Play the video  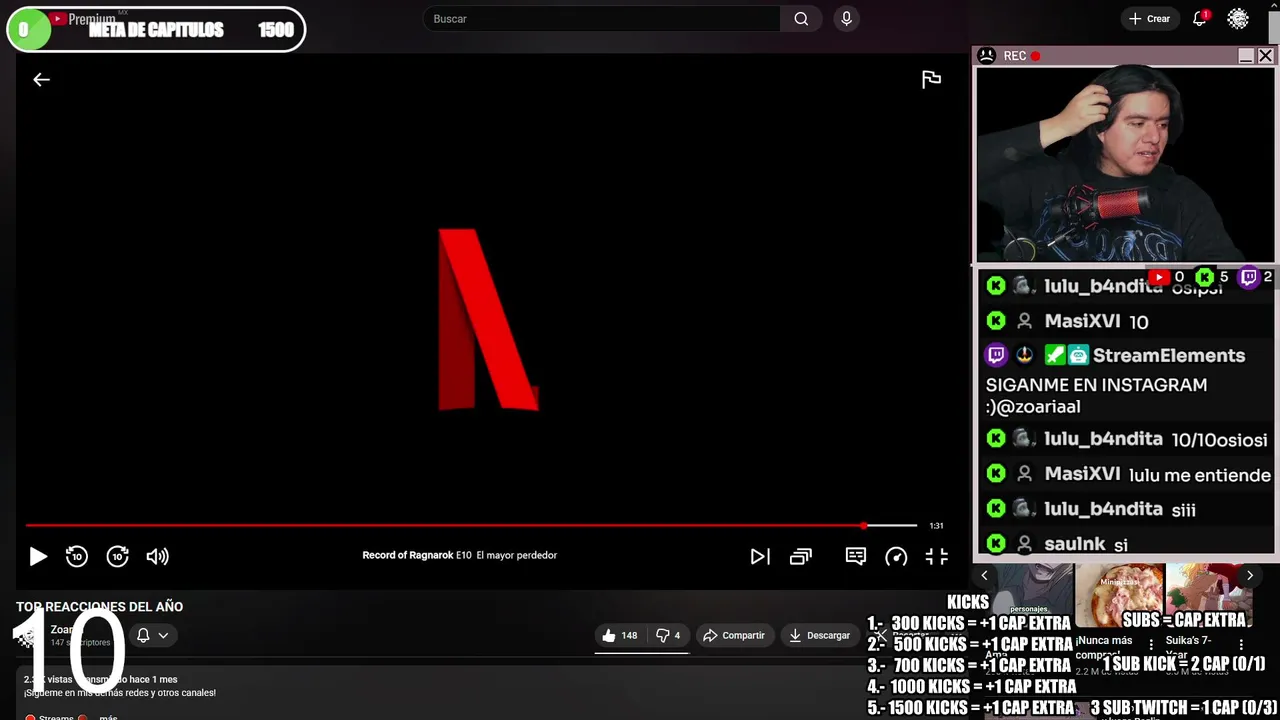point(37,557)
